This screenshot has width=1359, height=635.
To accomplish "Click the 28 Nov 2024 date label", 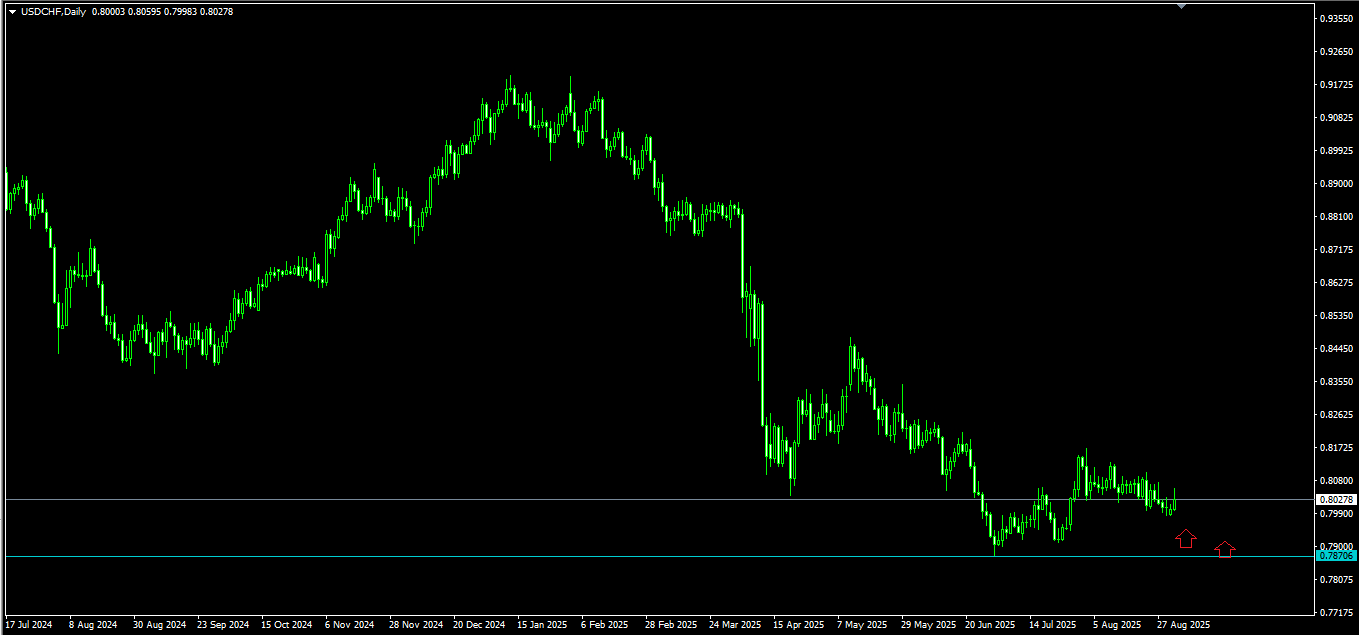I will (415, 625).
